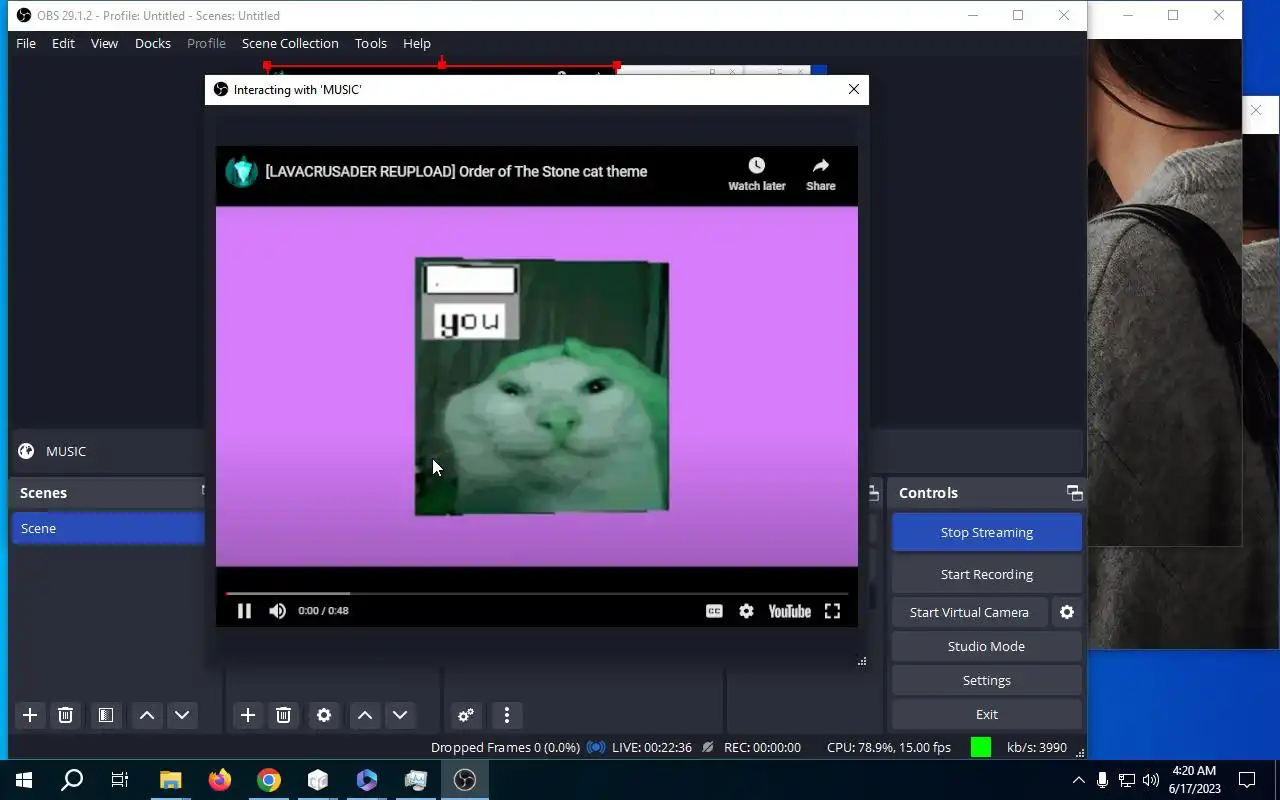Open the Edit menu

coord(63,43)
